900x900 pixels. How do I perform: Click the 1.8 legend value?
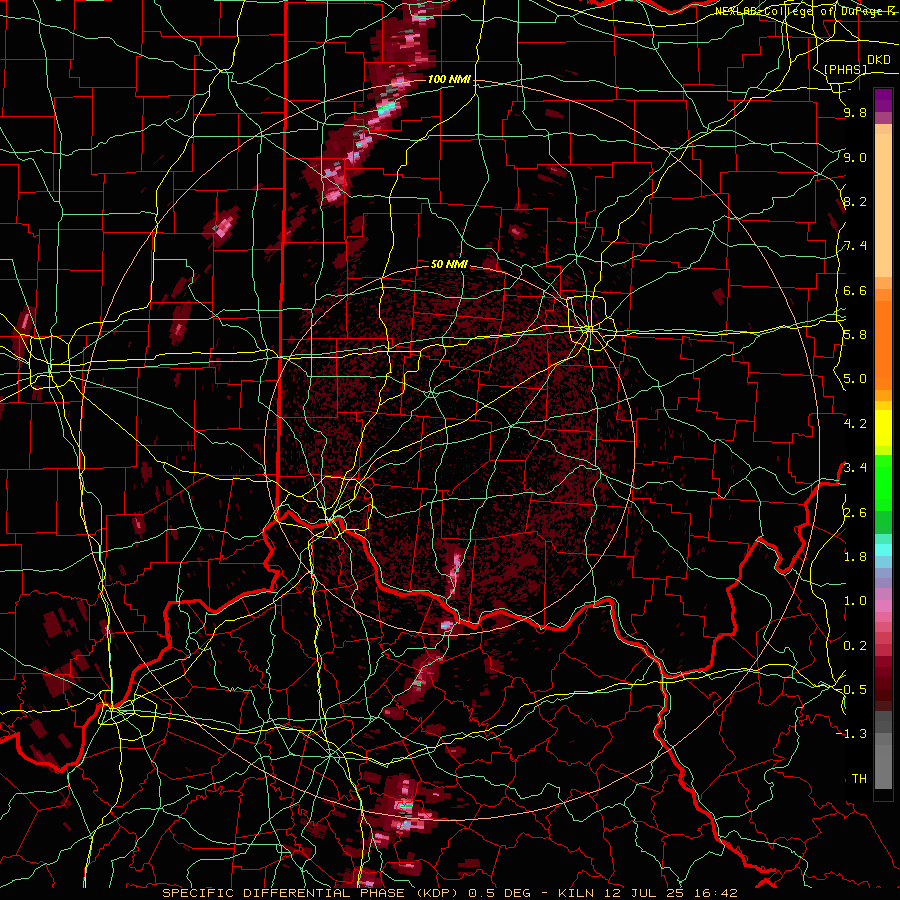[855, 557]
